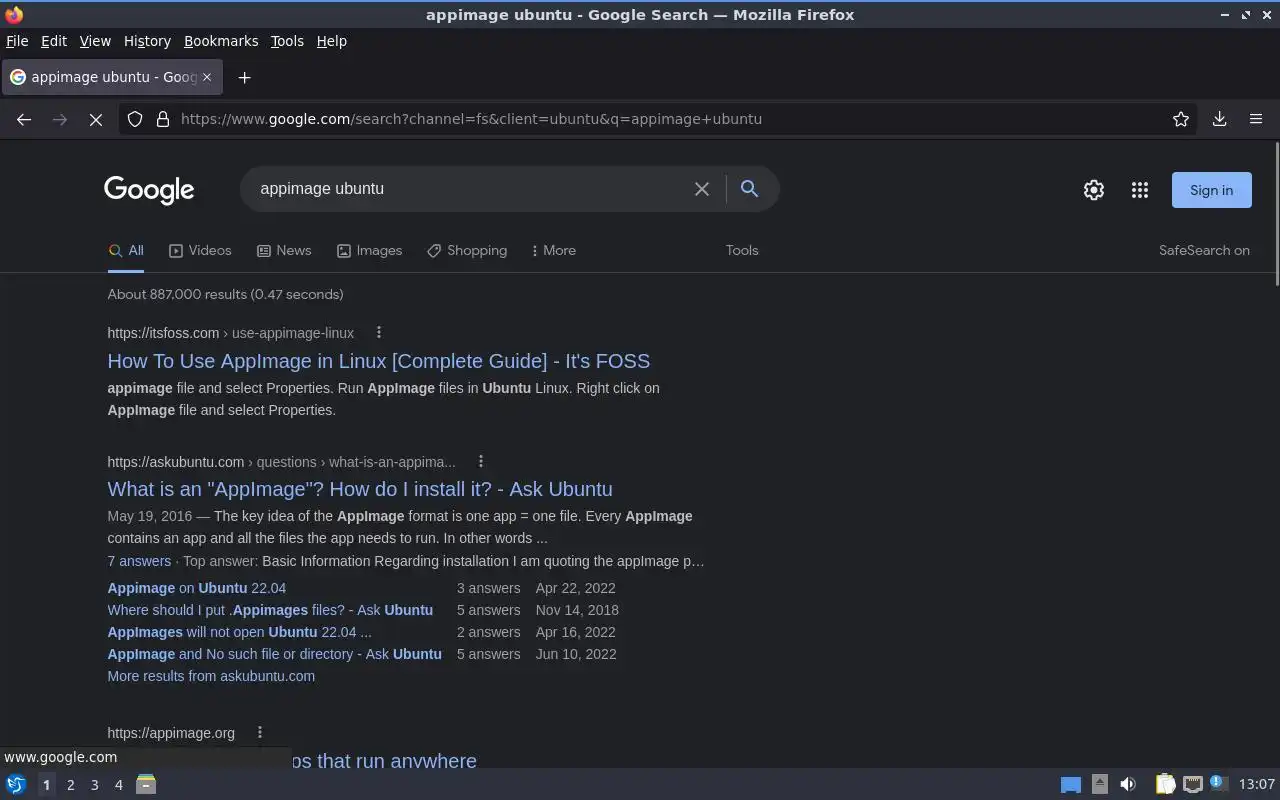Image resolution: width=1280 pixels, height=800 pixels.
Task: Open options for the itsfoss.com result
Action: (x=378, y=332)
